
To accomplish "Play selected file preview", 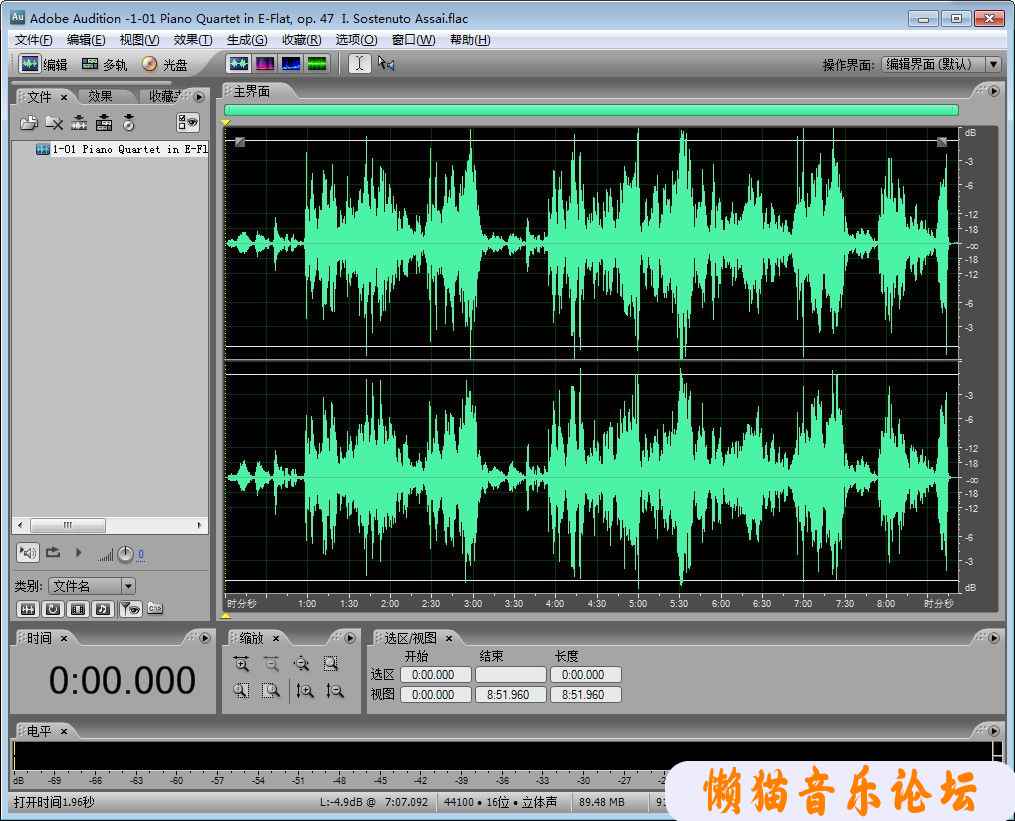I will tap(78, 552).
